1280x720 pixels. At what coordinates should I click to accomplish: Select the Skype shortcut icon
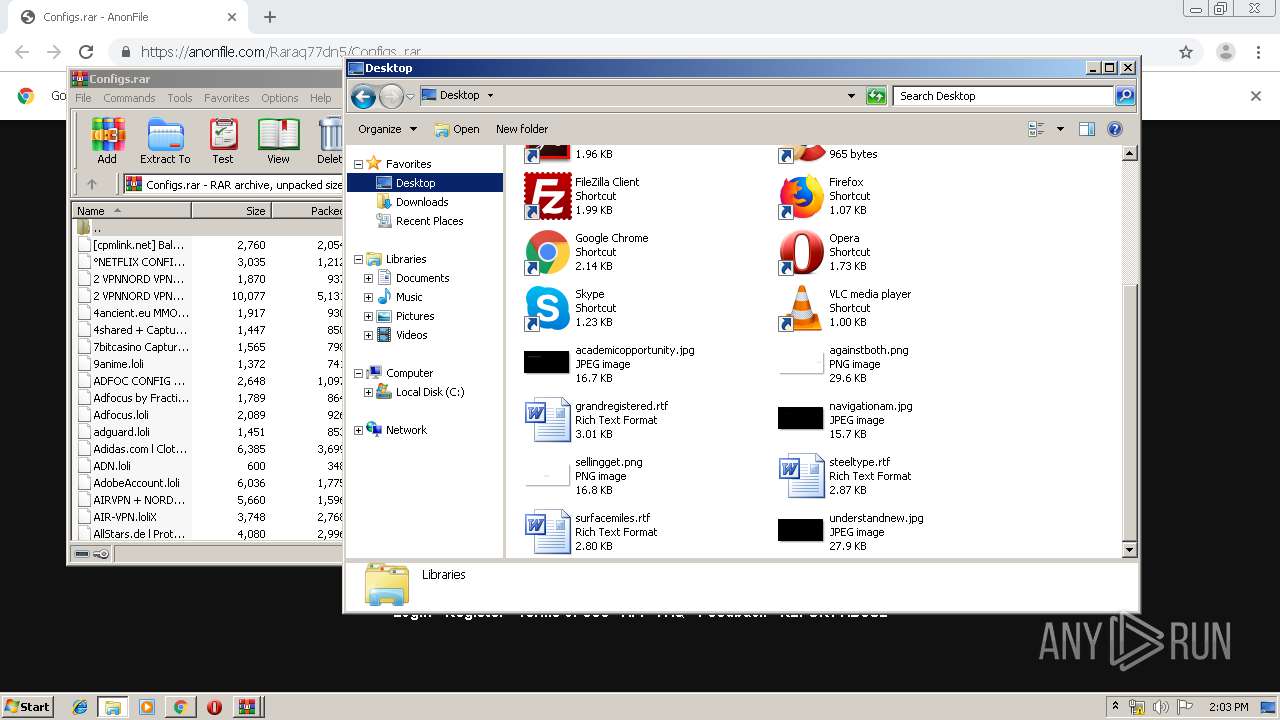coord(547,308)
